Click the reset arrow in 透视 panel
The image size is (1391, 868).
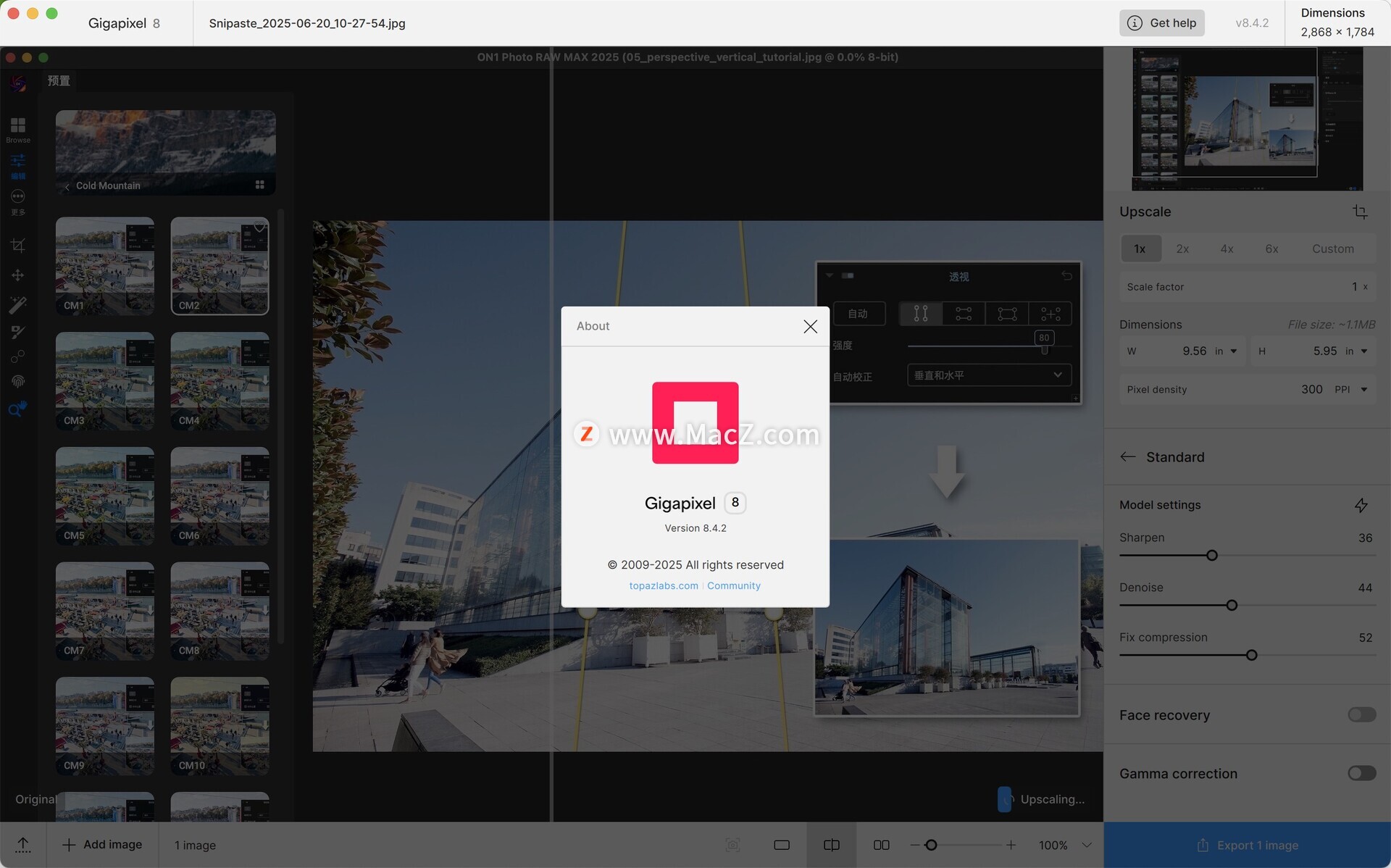tap(1066, 276)
